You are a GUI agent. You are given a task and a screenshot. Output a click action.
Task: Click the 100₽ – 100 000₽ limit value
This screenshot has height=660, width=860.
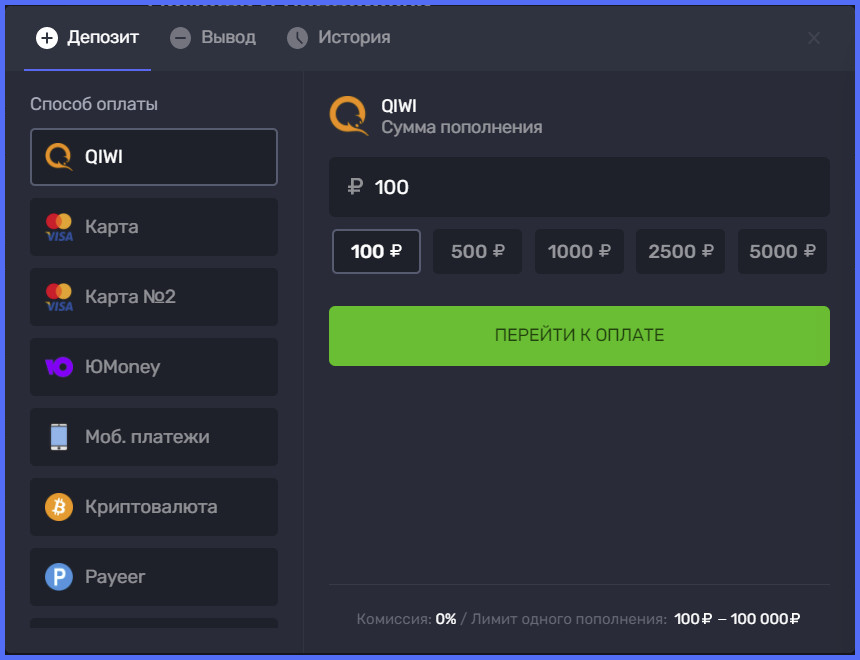[737, 619]
